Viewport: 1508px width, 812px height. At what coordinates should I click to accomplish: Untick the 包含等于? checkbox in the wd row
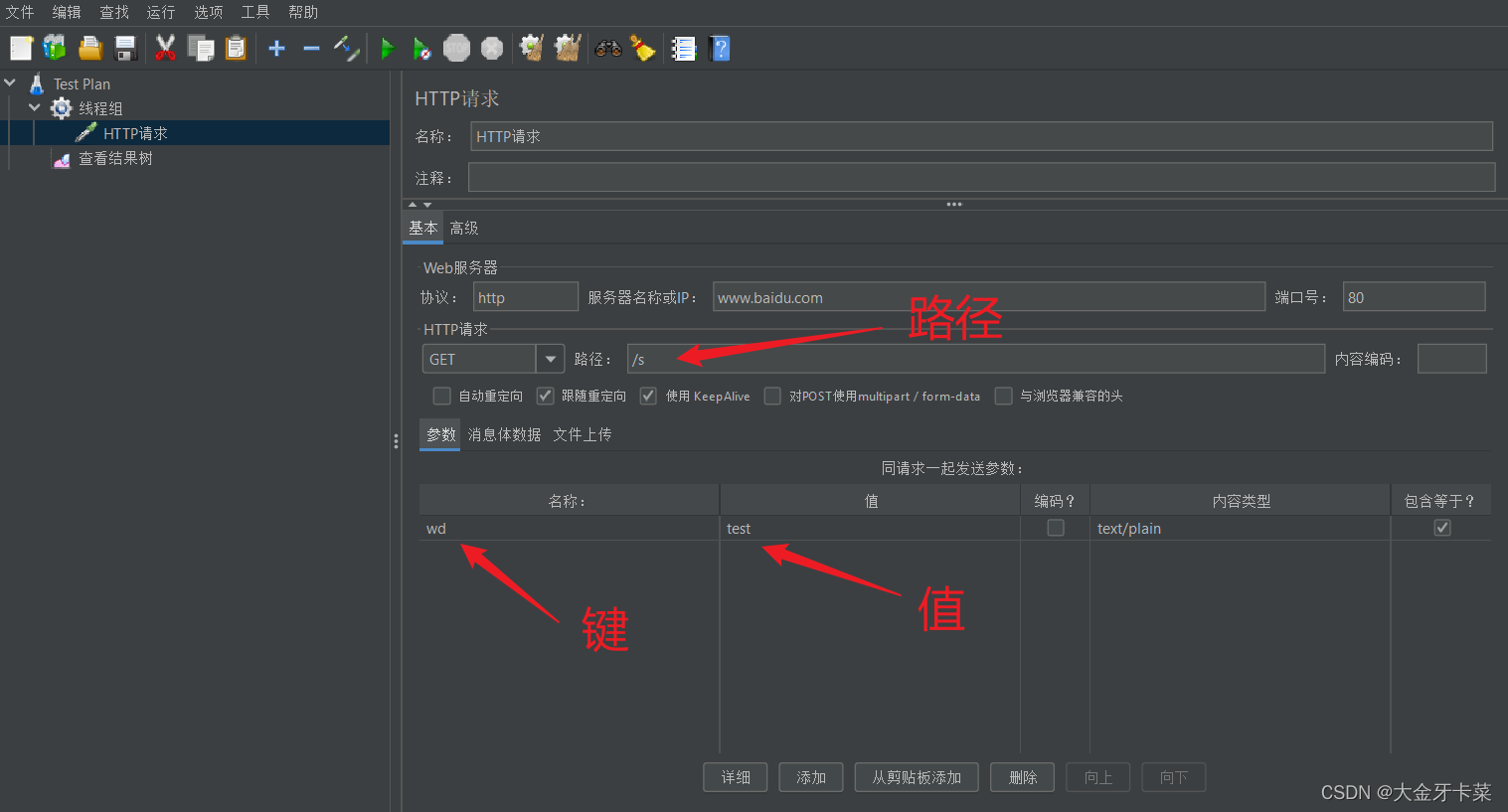click(1442, 528)
